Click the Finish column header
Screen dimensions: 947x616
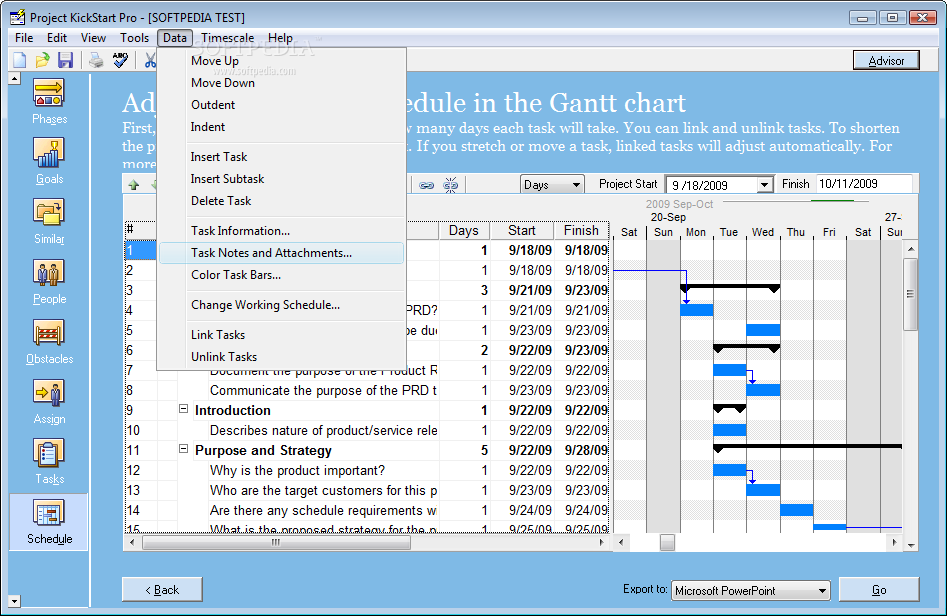[x=581, y=231]
